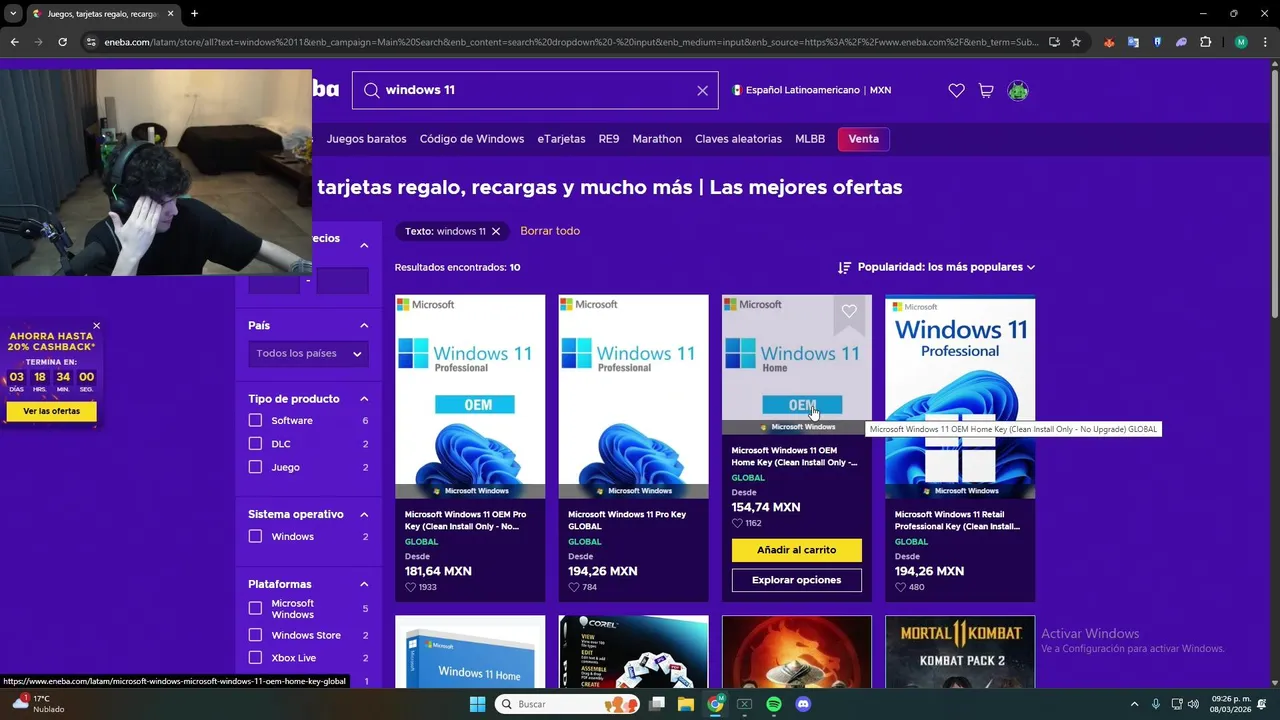
Task: Collapse the Sistema operativo filter section
Action: click(x=364, y=514)
